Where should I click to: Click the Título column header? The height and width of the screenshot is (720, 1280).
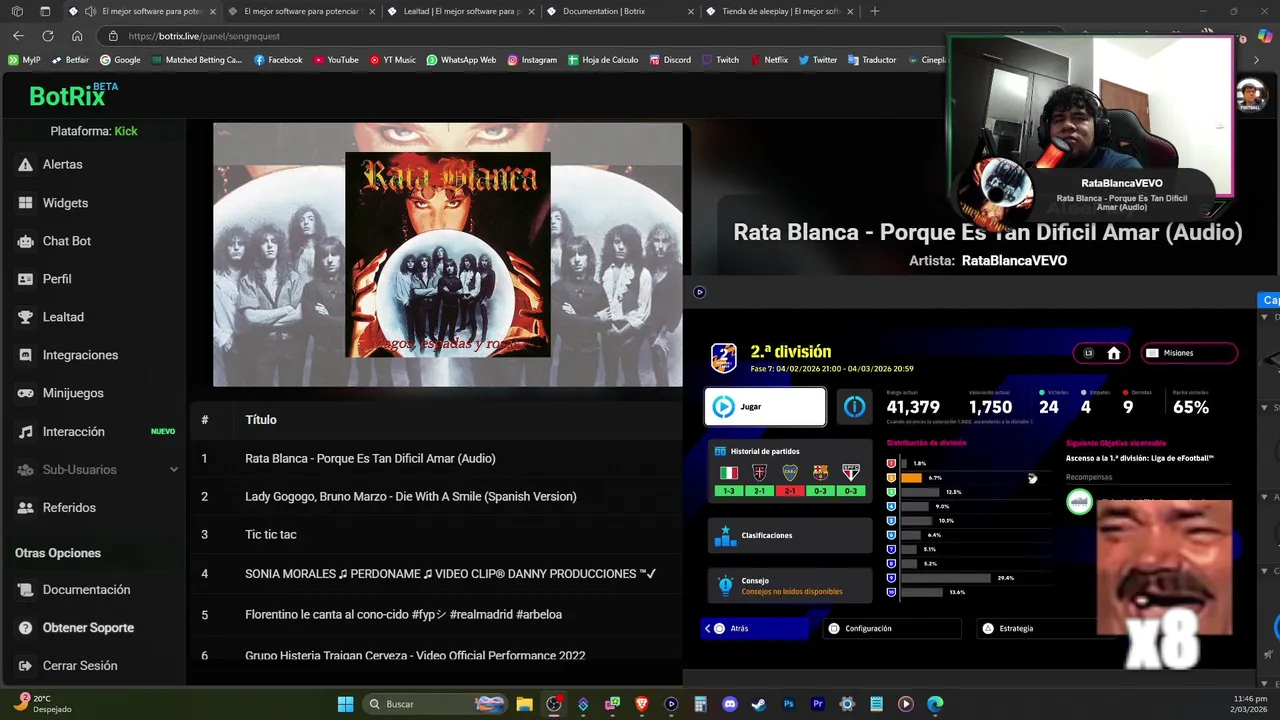[261, 420]
